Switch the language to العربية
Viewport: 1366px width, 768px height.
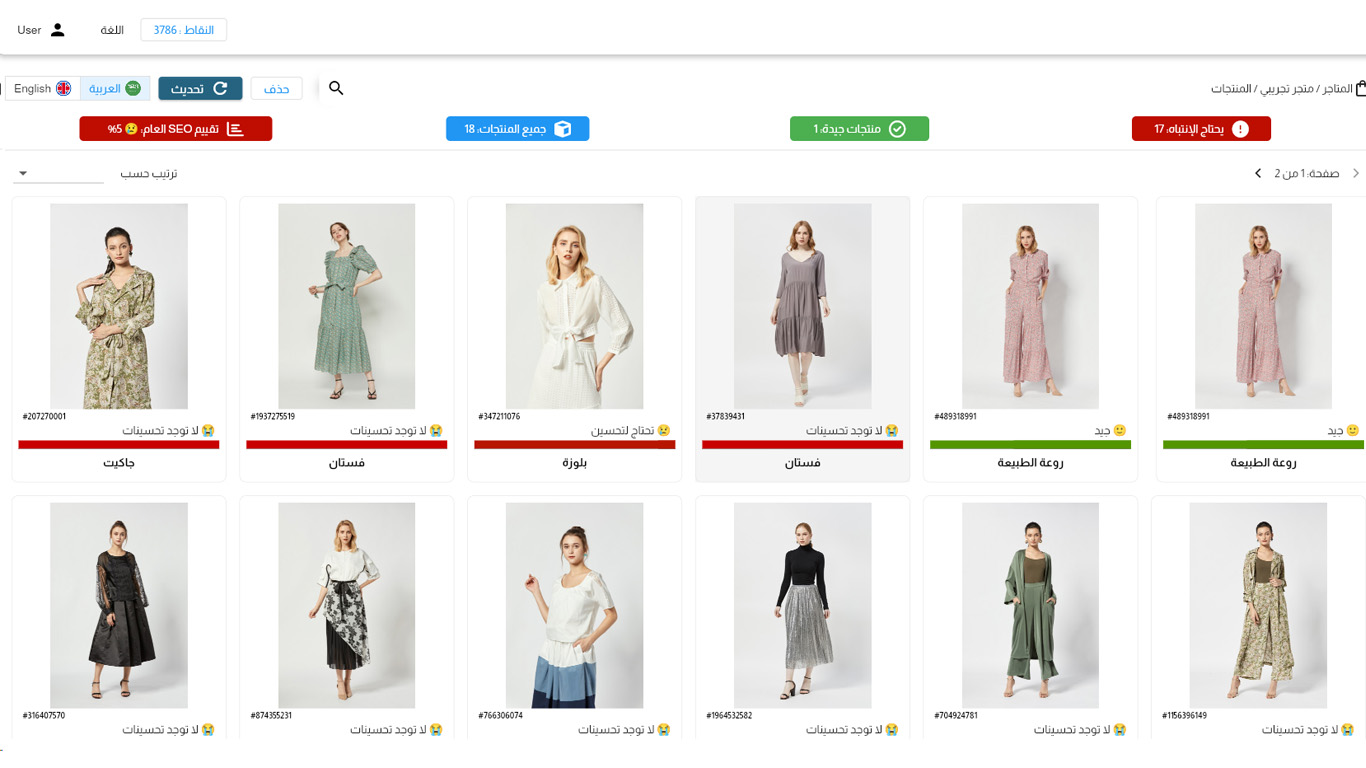pos(115,88)
